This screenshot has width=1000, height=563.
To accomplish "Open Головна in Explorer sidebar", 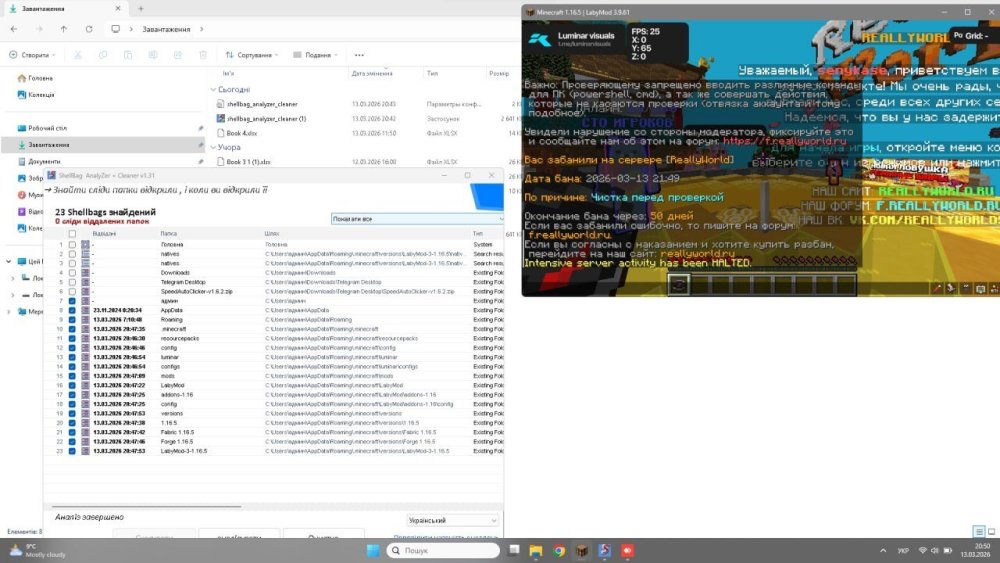I will (x=40, y=78).
